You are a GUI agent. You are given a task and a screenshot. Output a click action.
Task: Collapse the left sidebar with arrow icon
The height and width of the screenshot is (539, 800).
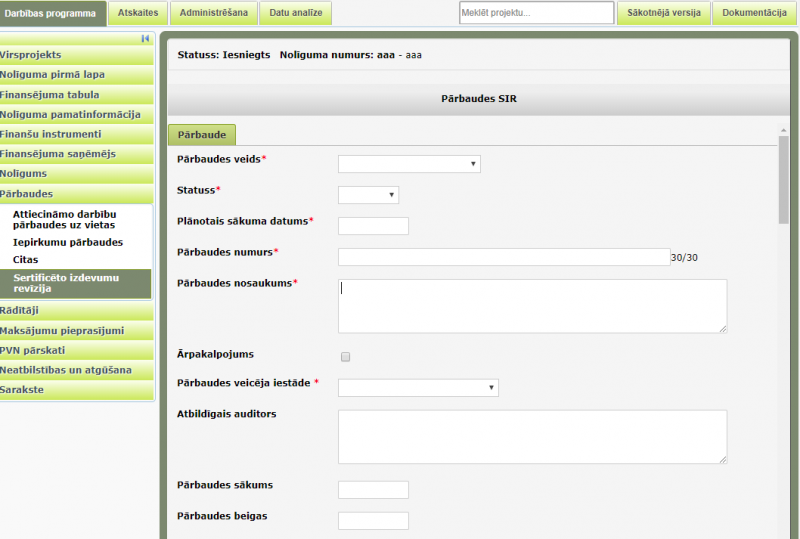pyautogui.click(x=145, y=39)
